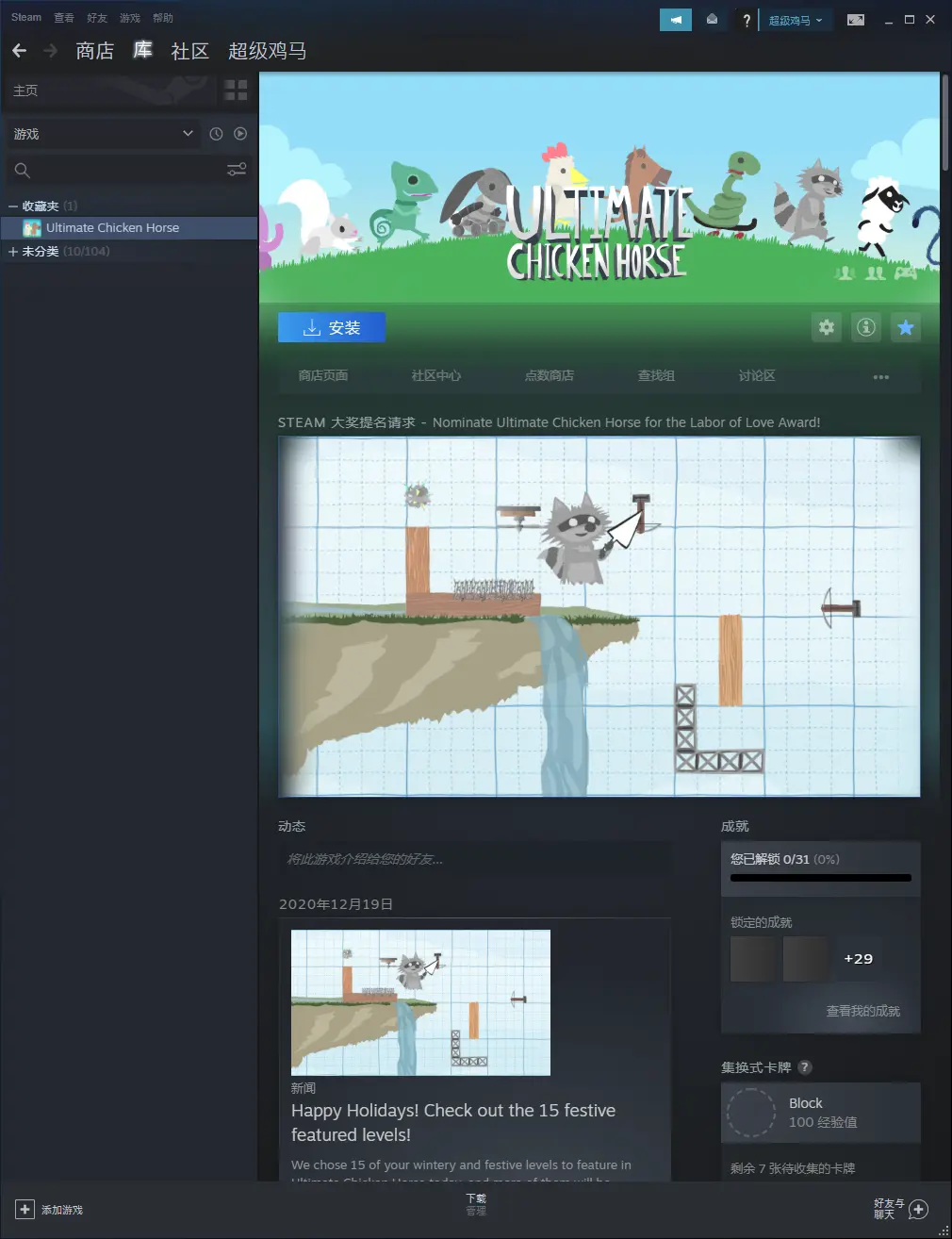Open advanced filter options icon
The image size is (952, 1239).
coord(237,170)
